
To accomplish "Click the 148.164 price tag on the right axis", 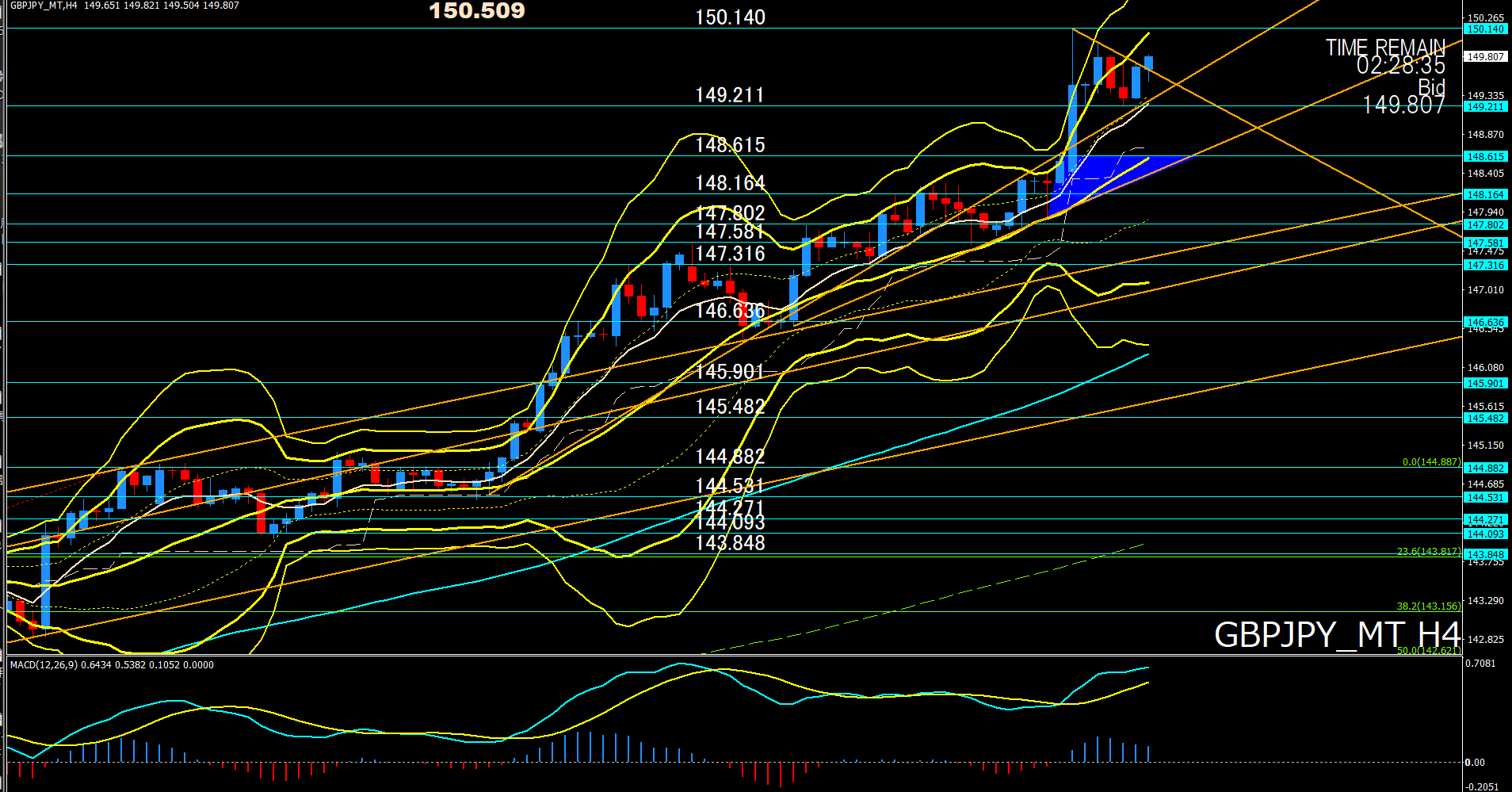I will coord(1485,195).
